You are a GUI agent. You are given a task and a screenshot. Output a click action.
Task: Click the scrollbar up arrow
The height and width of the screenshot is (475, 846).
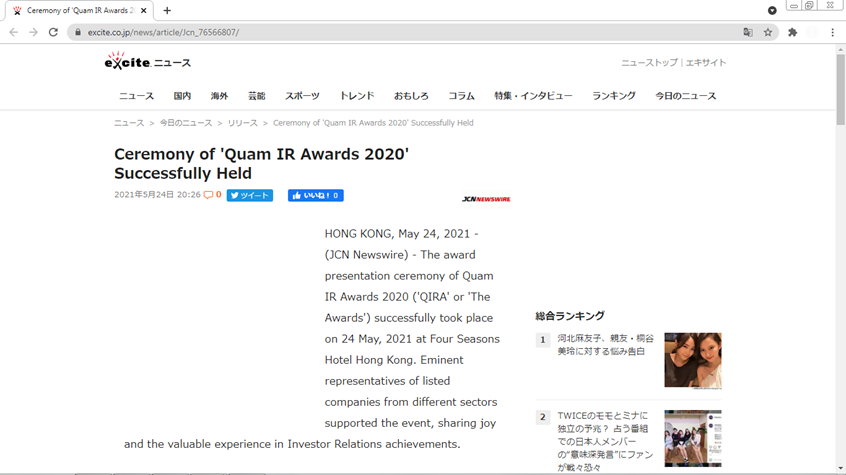841,50
